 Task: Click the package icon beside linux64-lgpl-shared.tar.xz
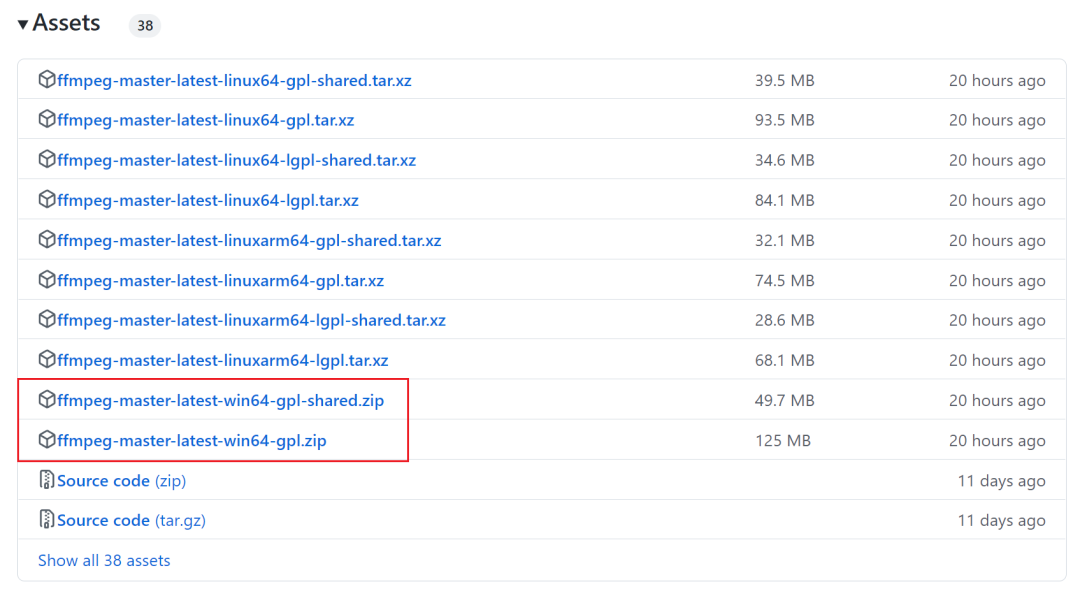tap(46, 159)
